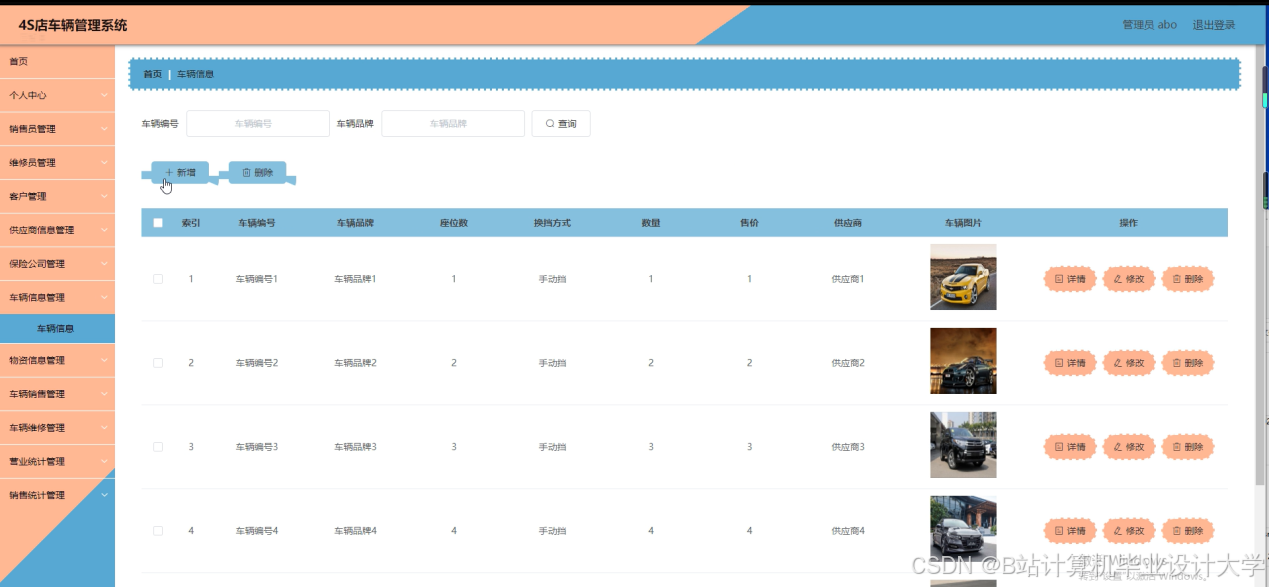The height and width of the screenshot is (587, 1269).
Task: Click the trash icon on the toolbar 删除 button
Action: [247, 172]
